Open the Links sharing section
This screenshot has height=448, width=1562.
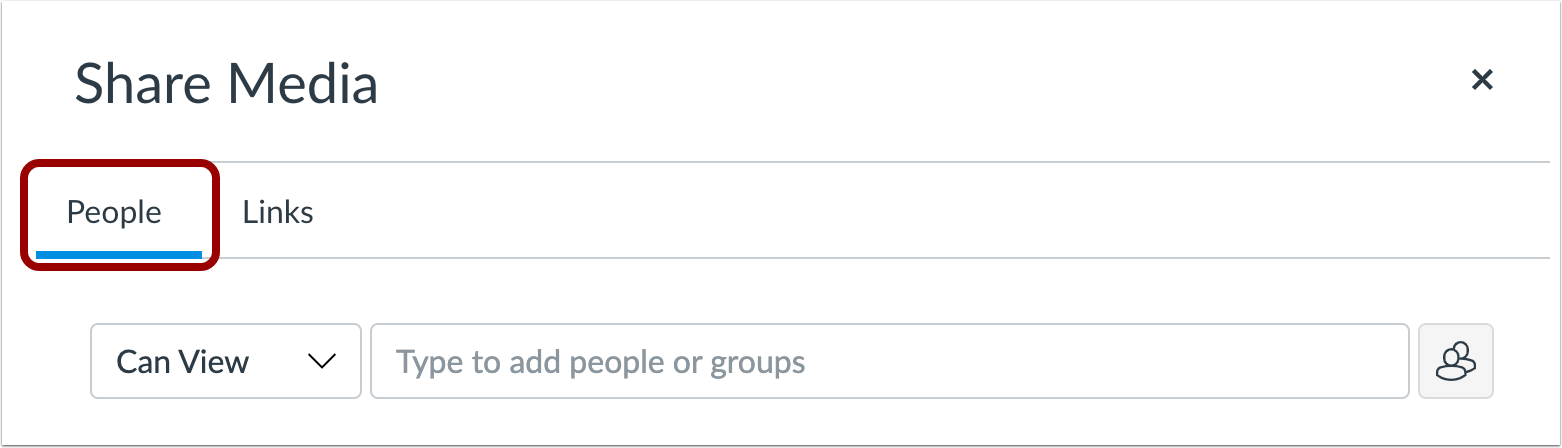pos(278,212)
